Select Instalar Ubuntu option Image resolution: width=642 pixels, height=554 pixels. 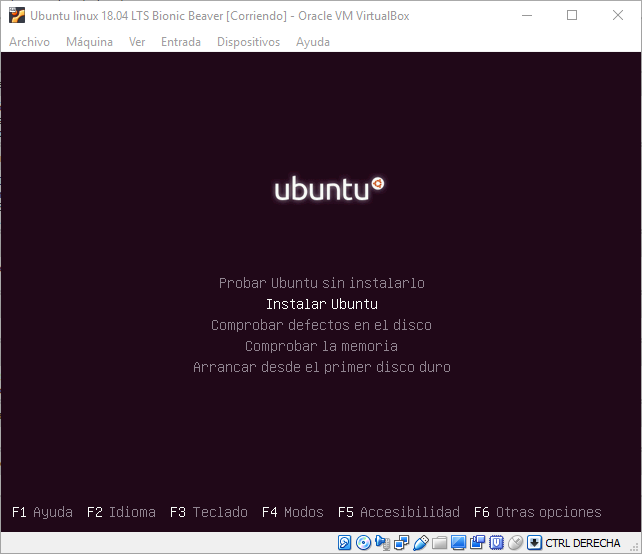[x=322, y=304]
